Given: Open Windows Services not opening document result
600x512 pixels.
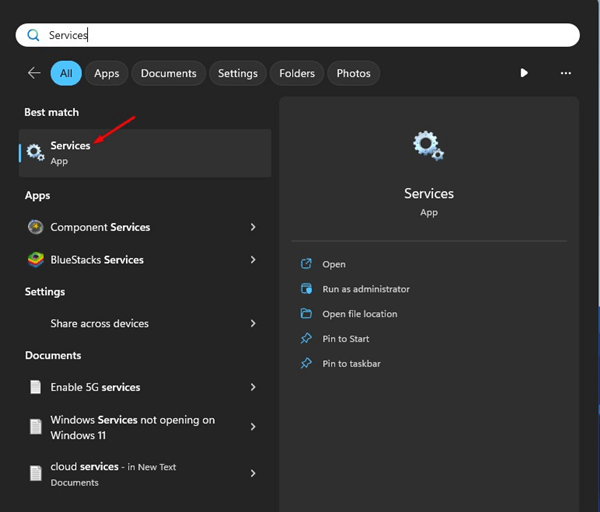Looking at the screenshot, I should tap(132, 427).
